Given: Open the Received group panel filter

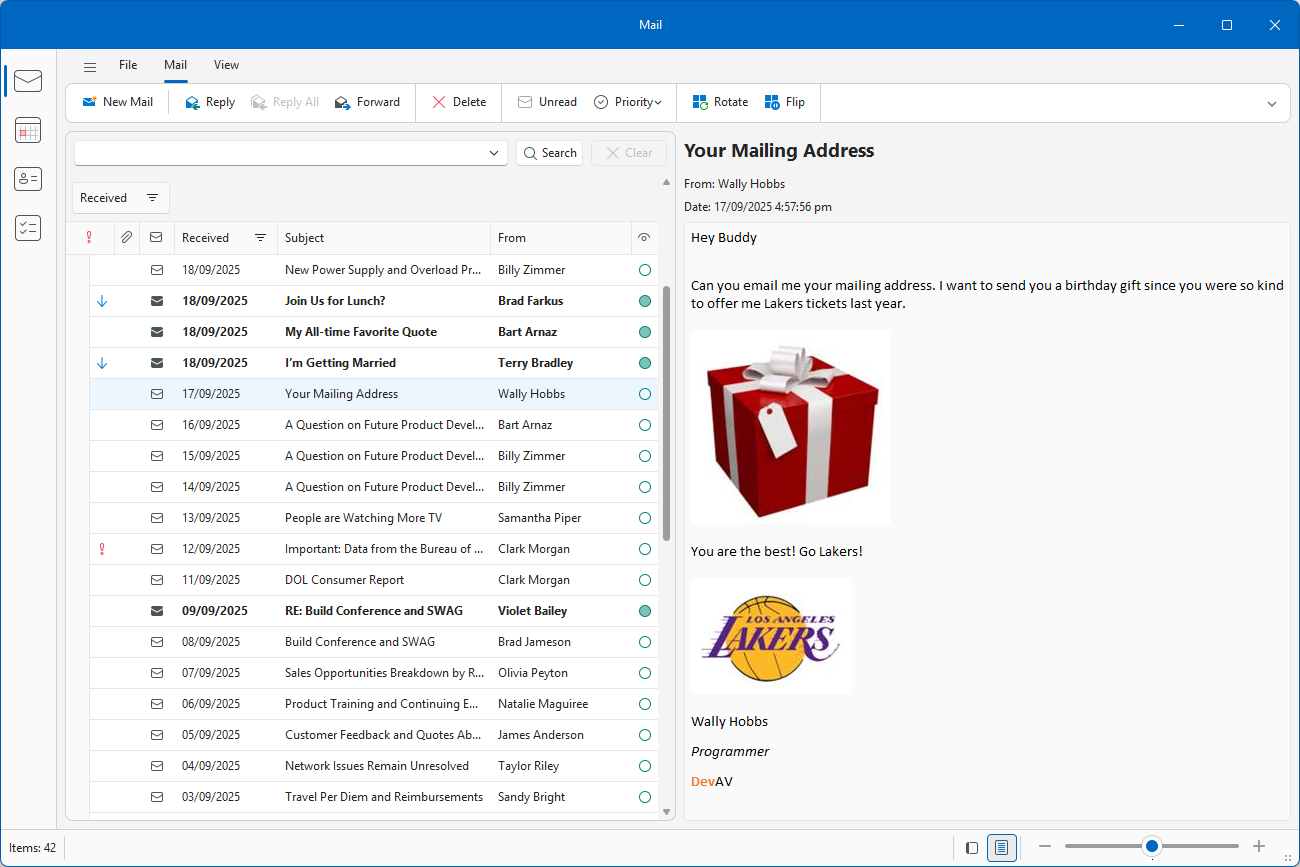Looking at the screenshot, I should tap(152, 198).
